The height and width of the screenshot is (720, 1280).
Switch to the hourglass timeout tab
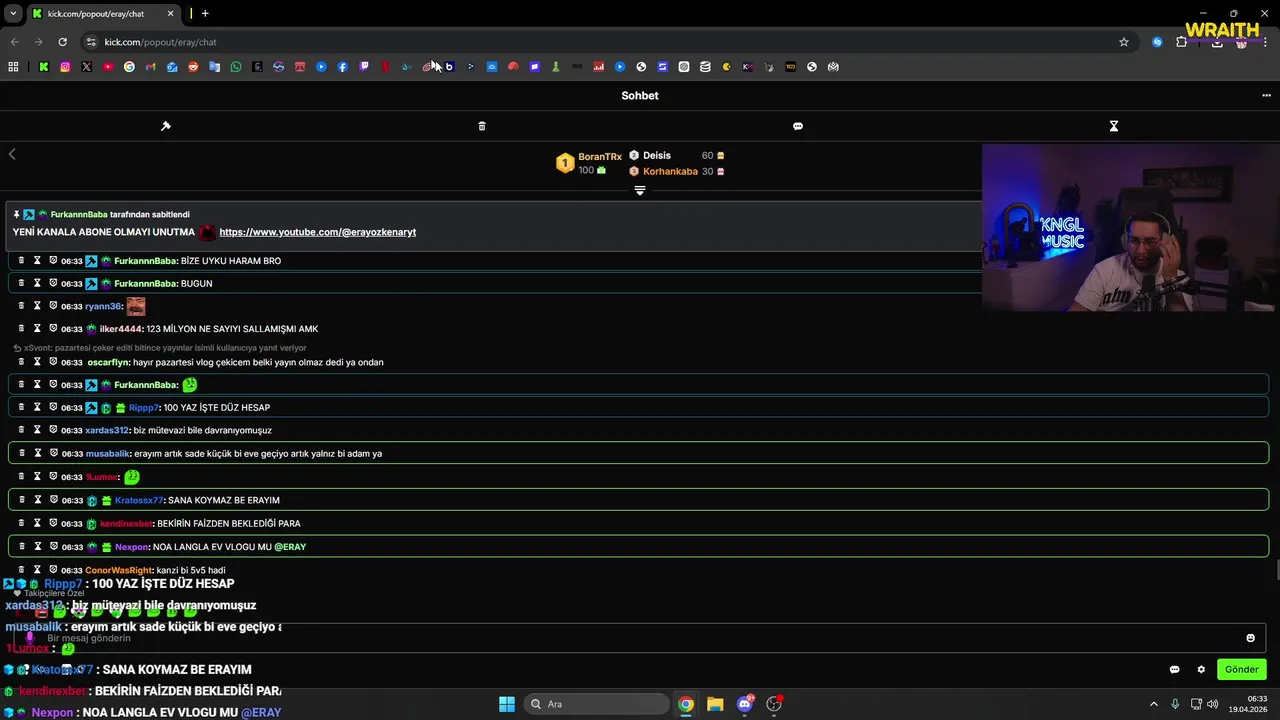coord(1113,126)
